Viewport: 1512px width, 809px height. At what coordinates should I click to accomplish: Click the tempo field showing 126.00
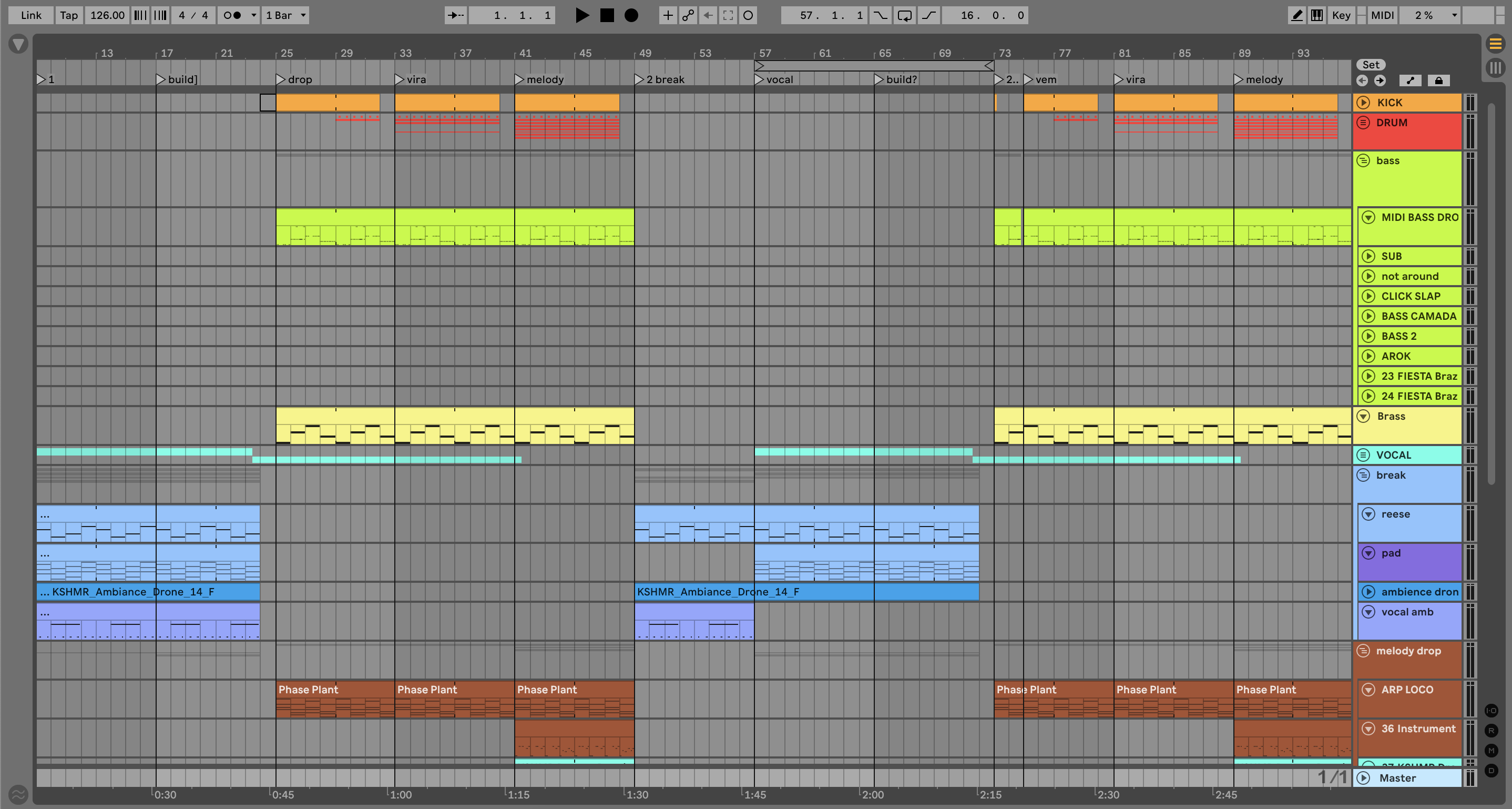point(107,15)
